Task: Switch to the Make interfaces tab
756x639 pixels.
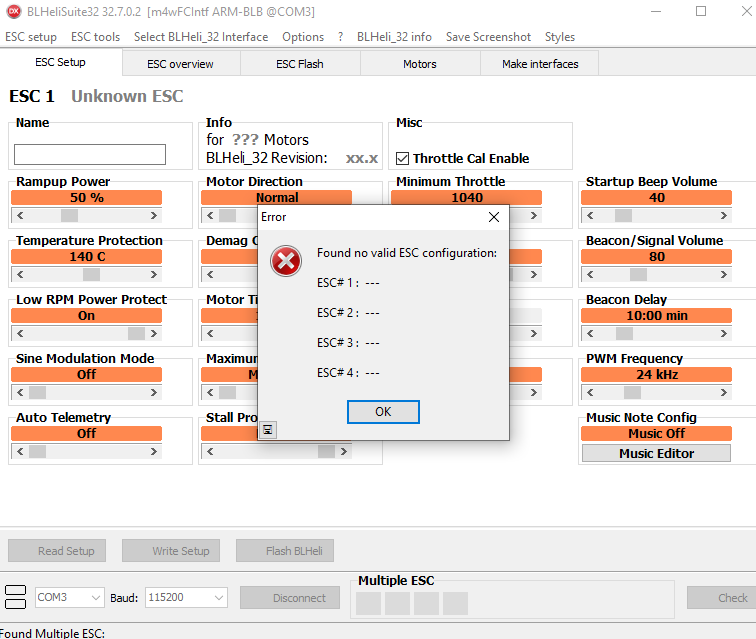Action: click(540, 64)
